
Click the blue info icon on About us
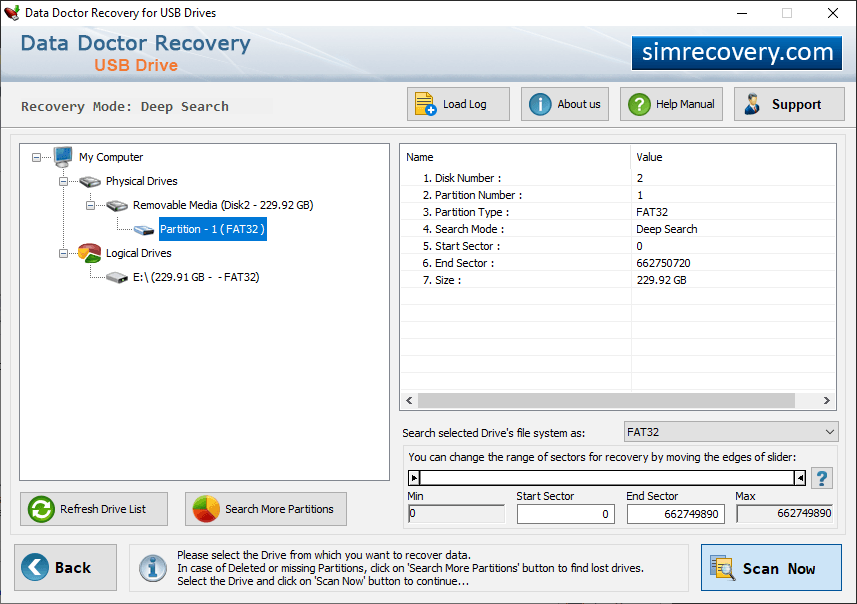coord(540,104)
